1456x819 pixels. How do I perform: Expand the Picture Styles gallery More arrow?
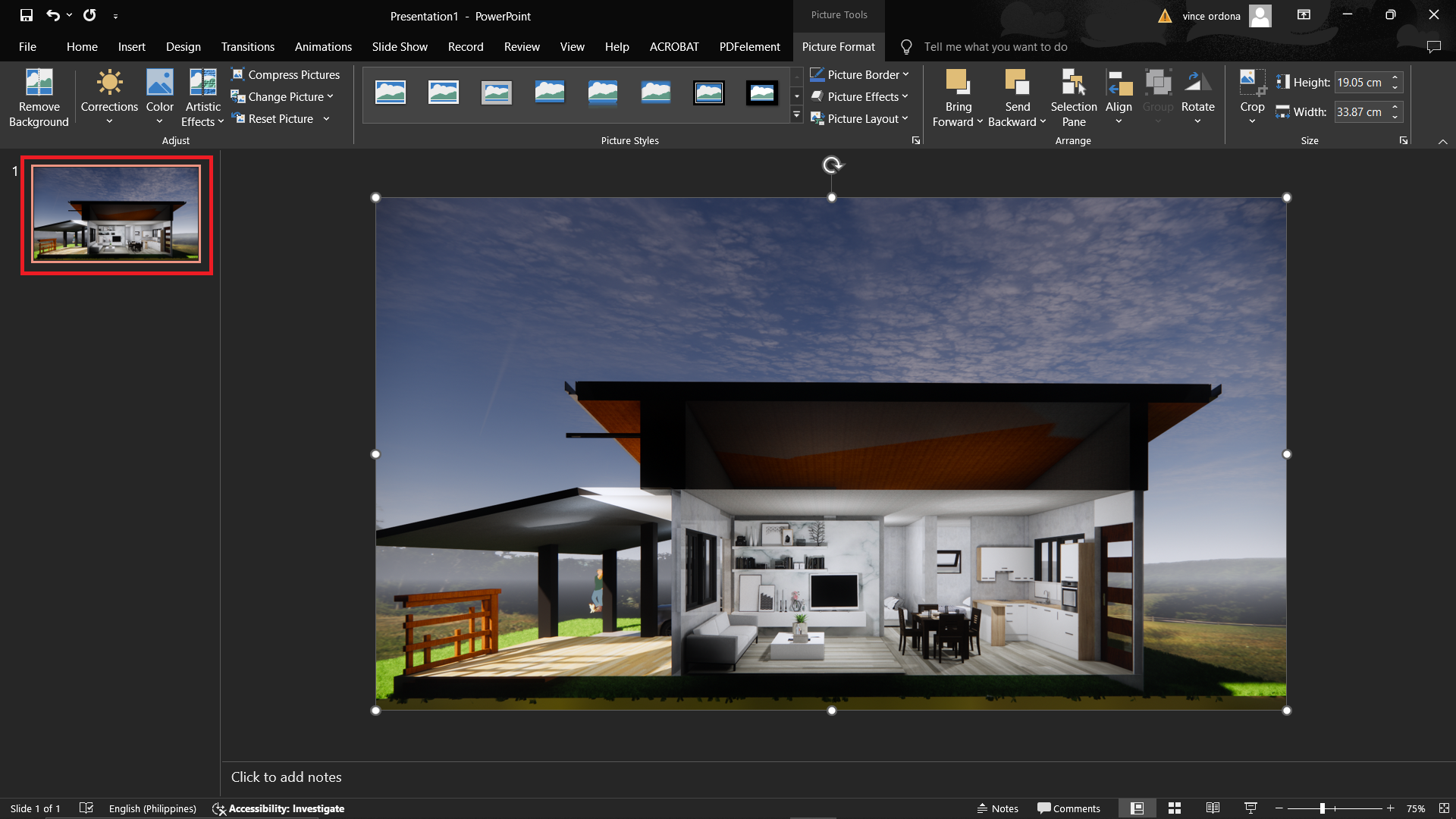[796, 115]
